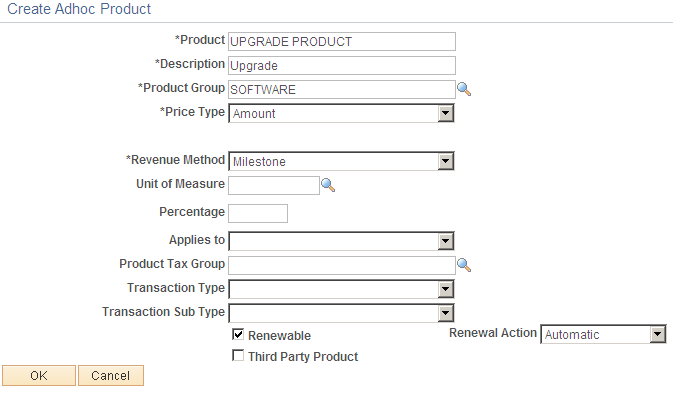Enable the Third Party Product checkbox
673x393 pixels.
click(x=238, y=355)
